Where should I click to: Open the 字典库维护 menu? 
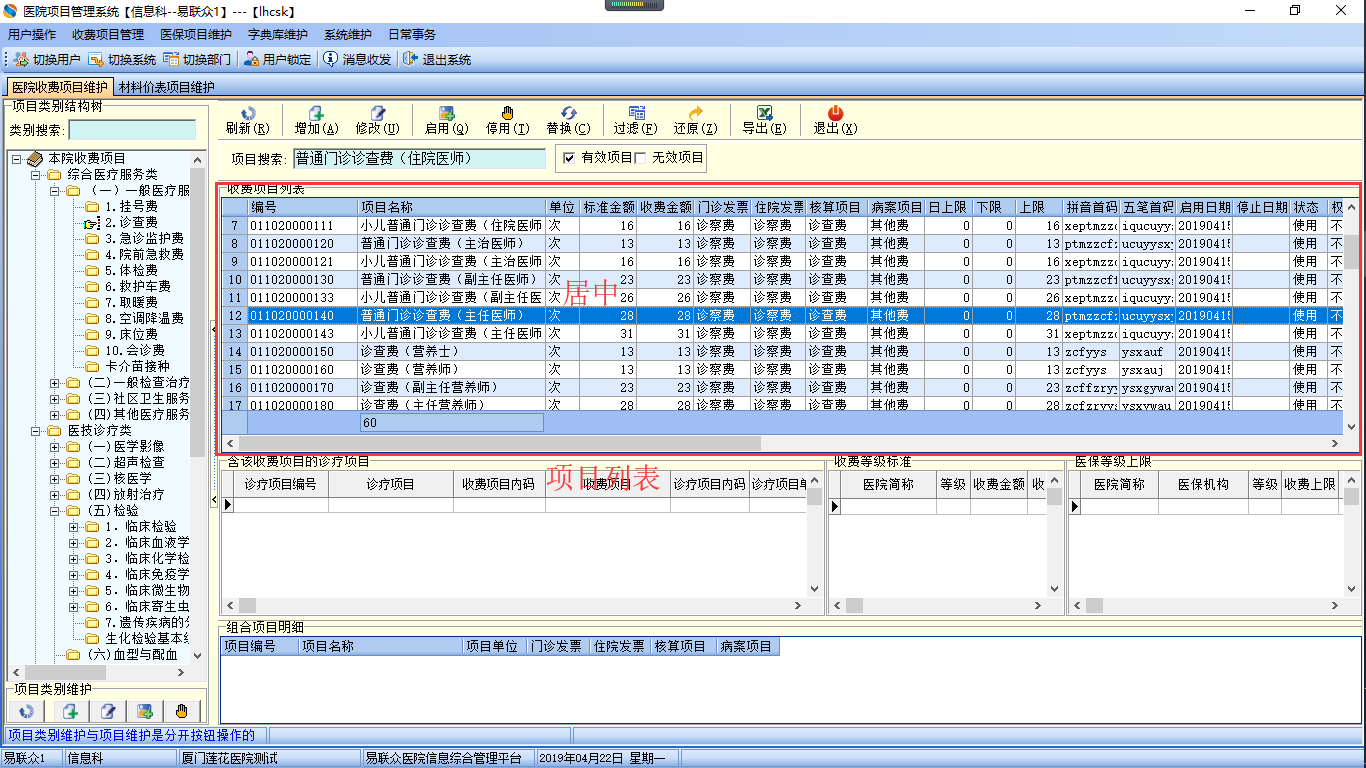coord(278,34)
